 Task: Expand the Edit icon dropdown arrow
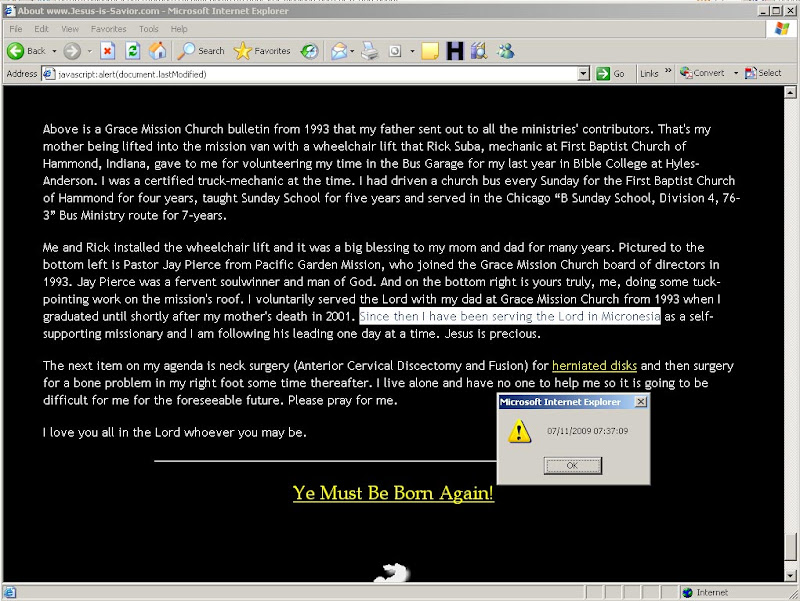(x=412, y=51)
